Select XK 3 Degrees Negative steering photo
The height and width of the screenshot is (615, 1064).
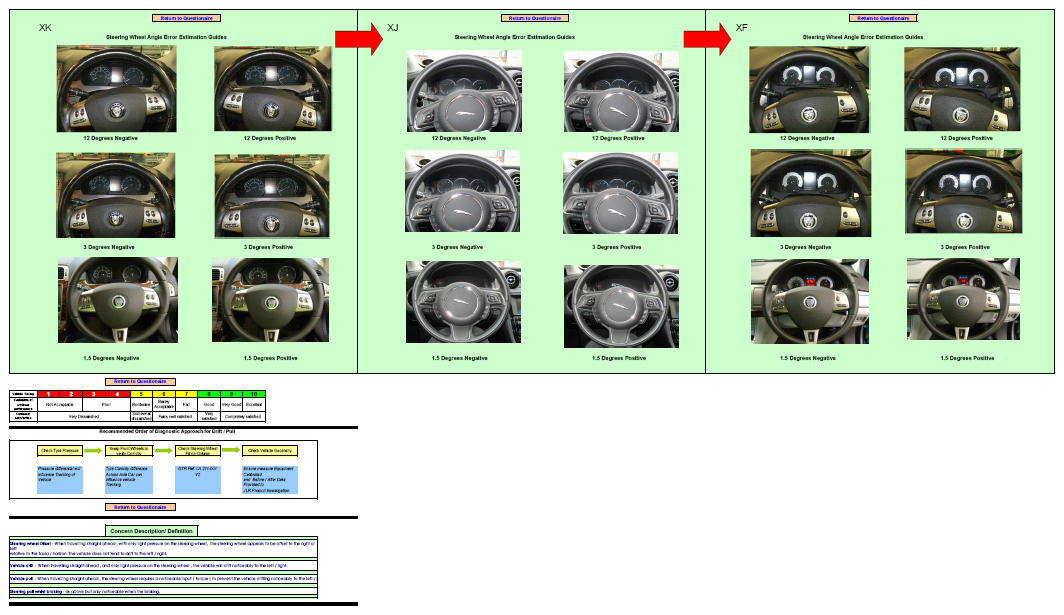115,195
